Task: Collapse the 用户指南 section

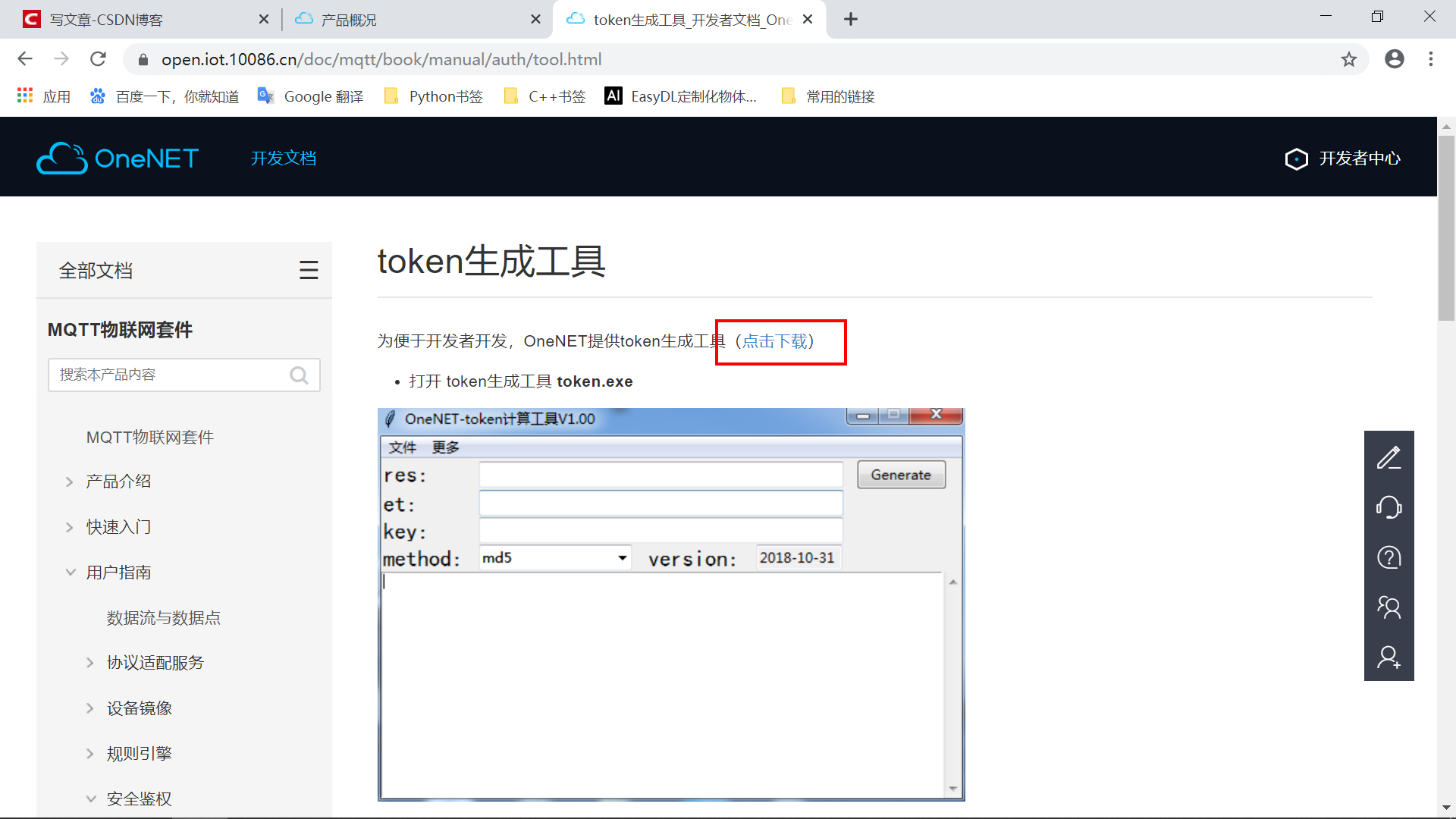Action: [118, 573]
